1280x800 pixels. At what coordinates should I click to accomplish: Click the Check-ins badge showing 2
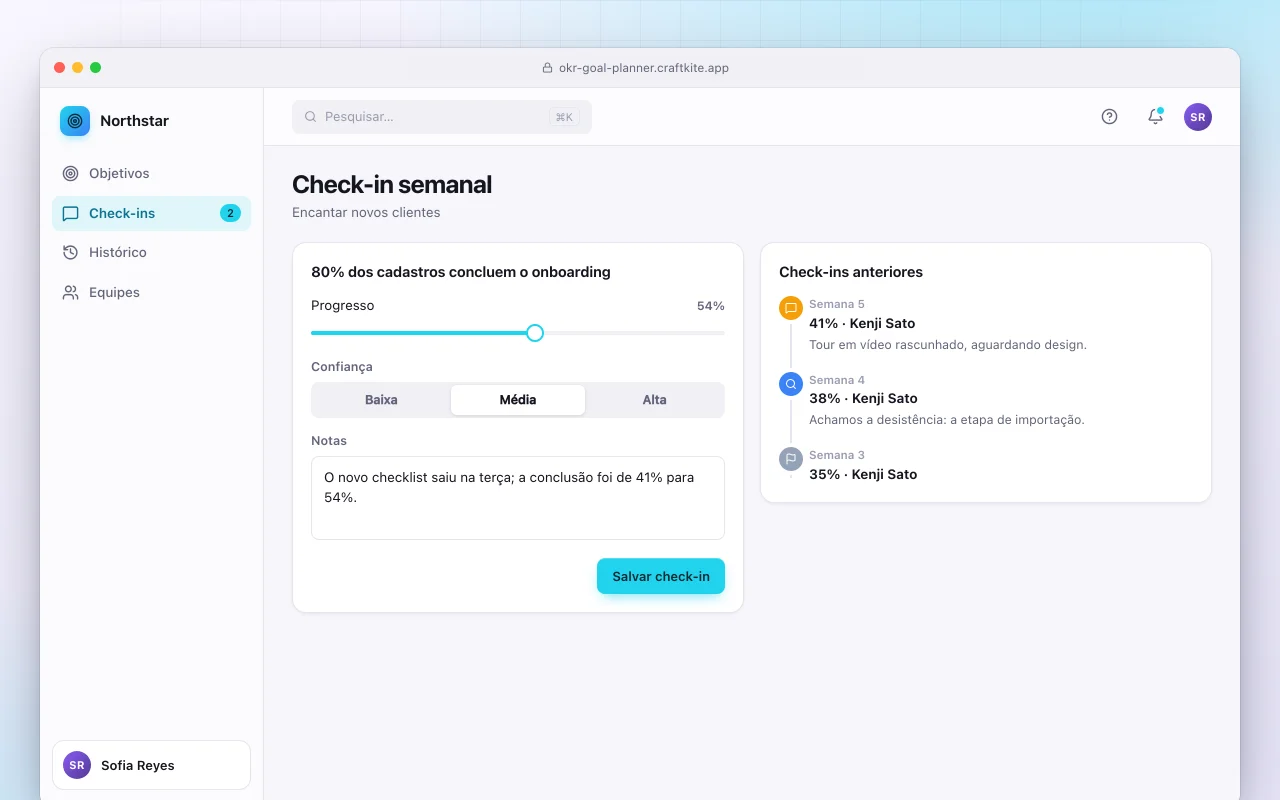click(x=230, y=213)
